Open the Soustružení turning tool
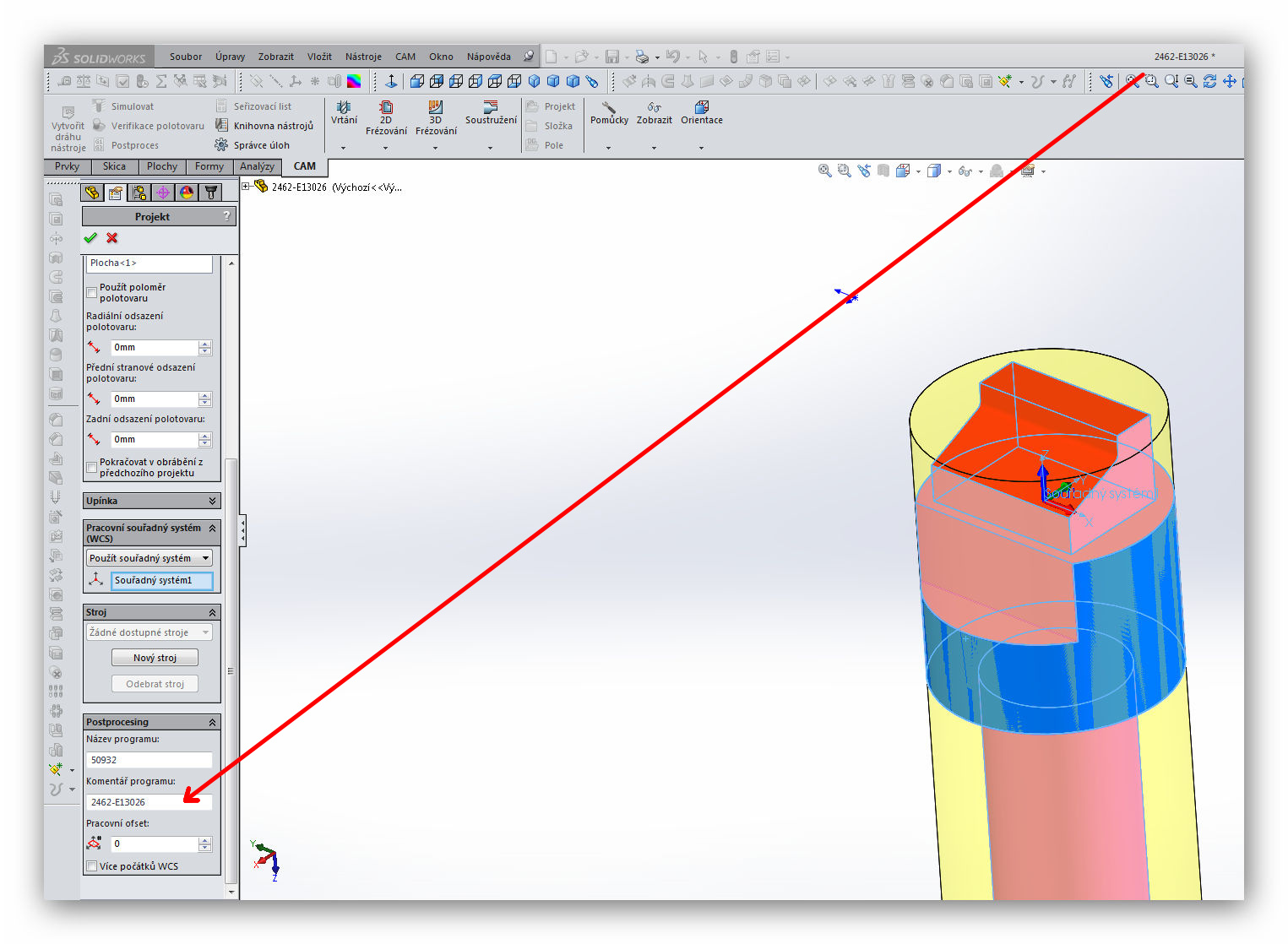 [x=491, y=113]
